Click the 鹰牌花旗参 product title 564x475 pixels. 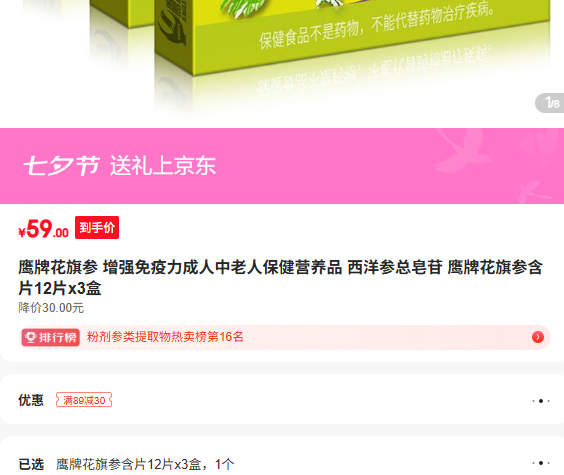click(x=281, y=278)
